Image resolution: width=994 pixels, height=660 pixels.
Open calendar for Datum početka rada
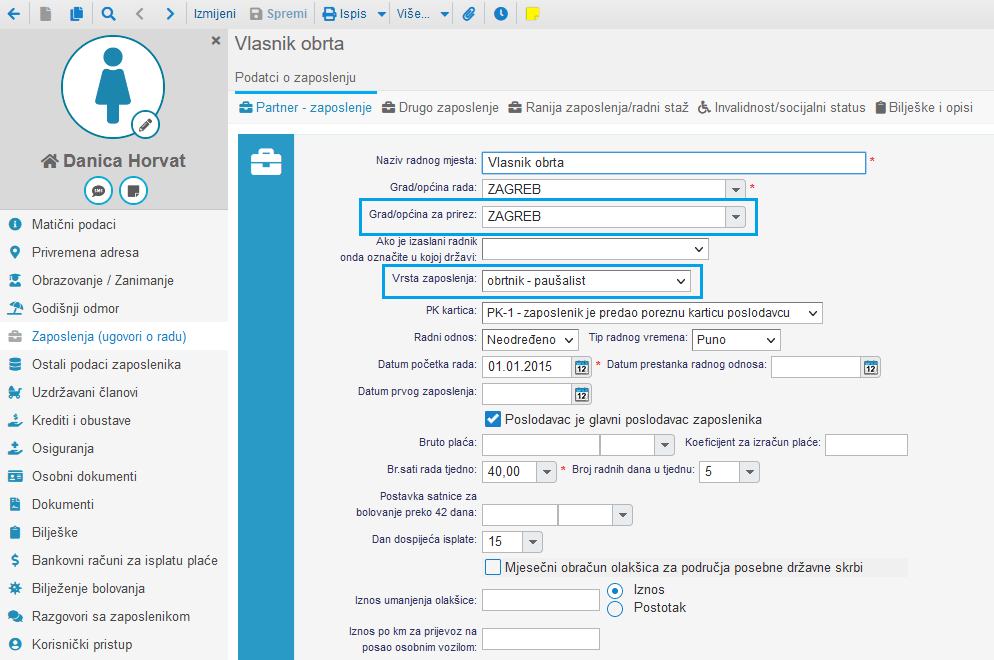pyautogui.click(x=582, y=367)
